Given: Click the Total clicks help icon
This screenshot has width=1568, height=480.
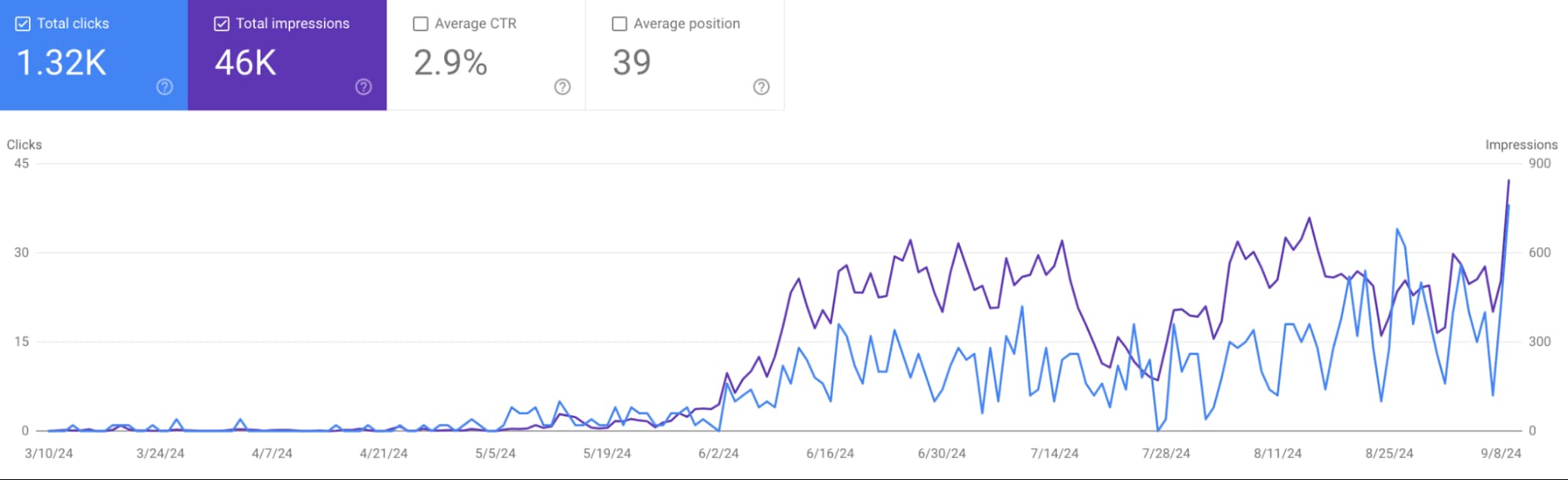Looking at the screenshot, I should click(x=164, y=88).
